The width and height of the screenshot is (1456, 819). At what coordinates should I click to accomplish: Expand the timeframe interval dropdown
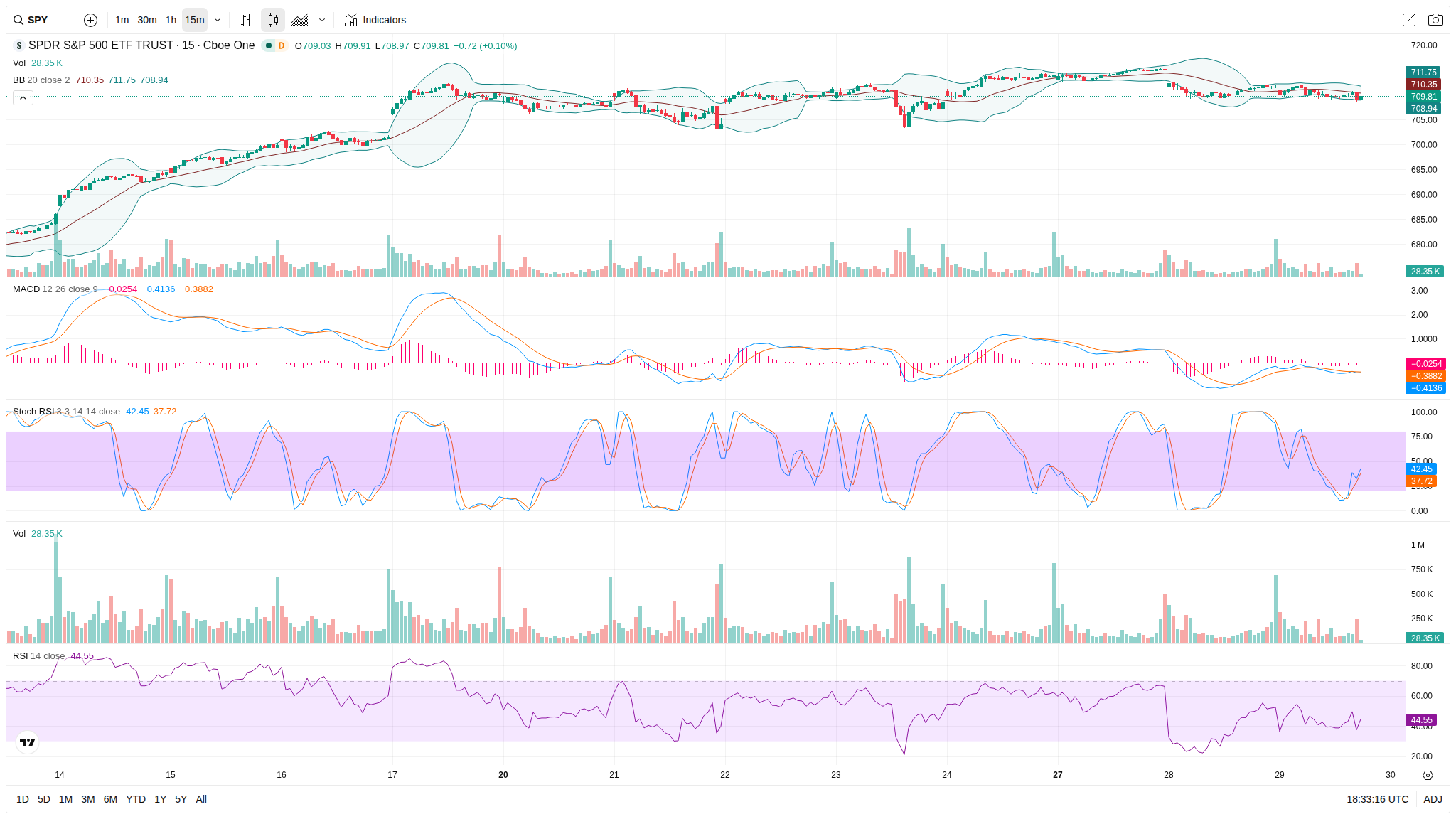(x=218, y=20)
